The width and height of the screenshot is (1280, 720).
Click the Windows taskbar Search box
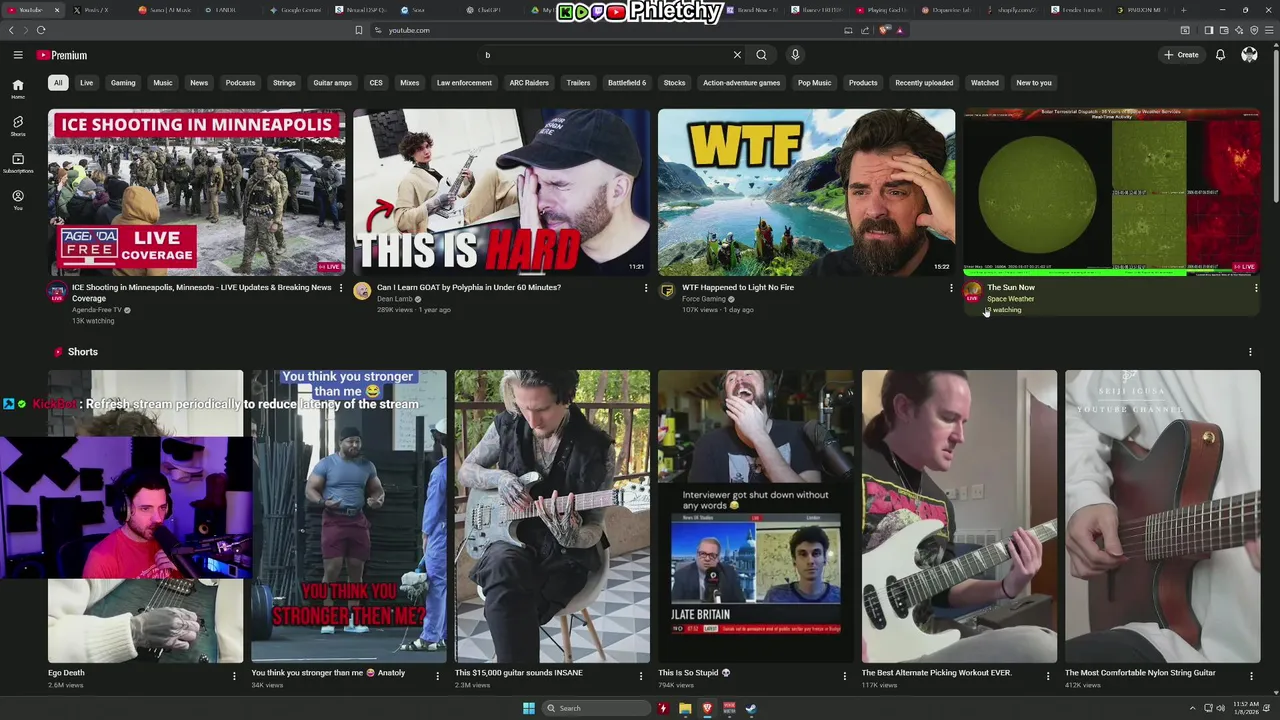point(596,708)
